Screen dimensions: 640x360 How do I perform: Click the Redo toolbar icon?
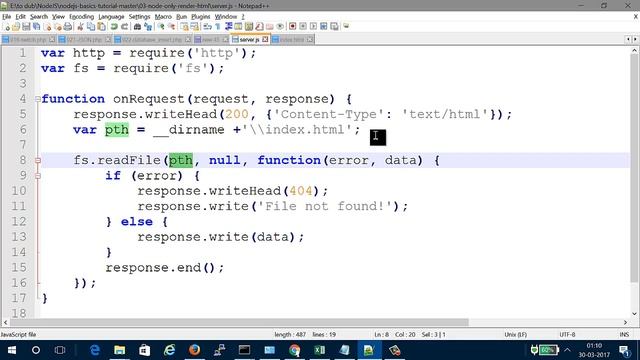click(125, 27)
